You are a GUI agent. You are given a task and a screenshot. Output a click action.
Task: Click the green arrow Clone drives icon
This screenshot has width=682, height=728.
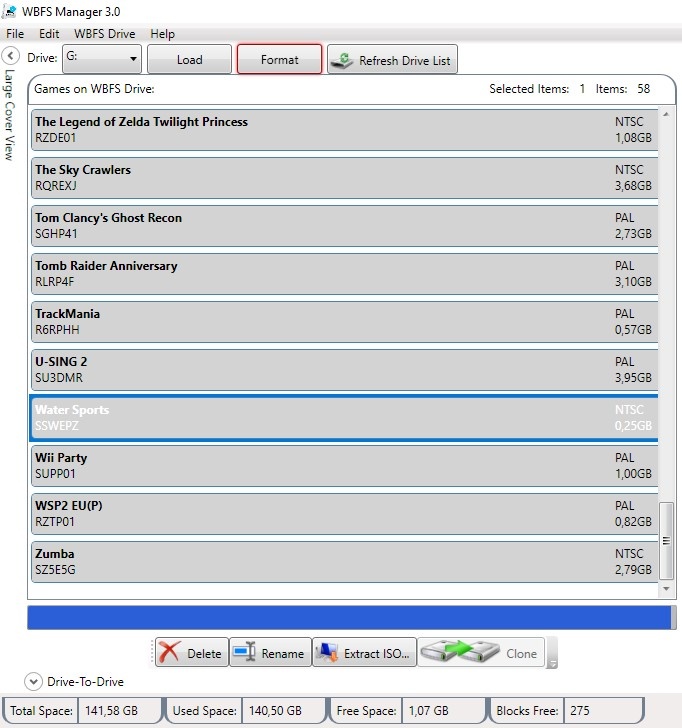(x=458, y=653)
